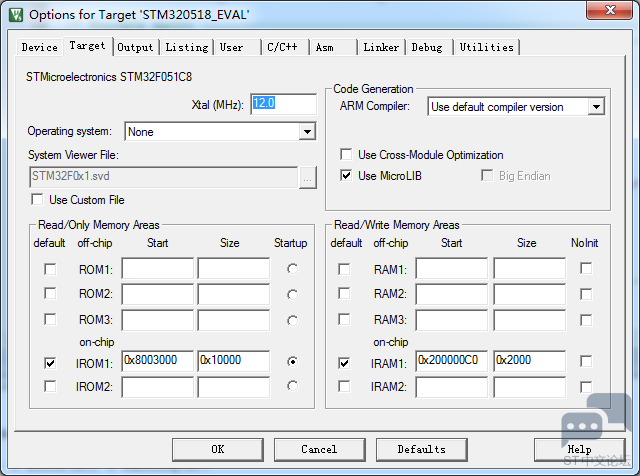640x476 pixels.
Task: Enable NoInit for RAM1
Action: coord(586,269)
